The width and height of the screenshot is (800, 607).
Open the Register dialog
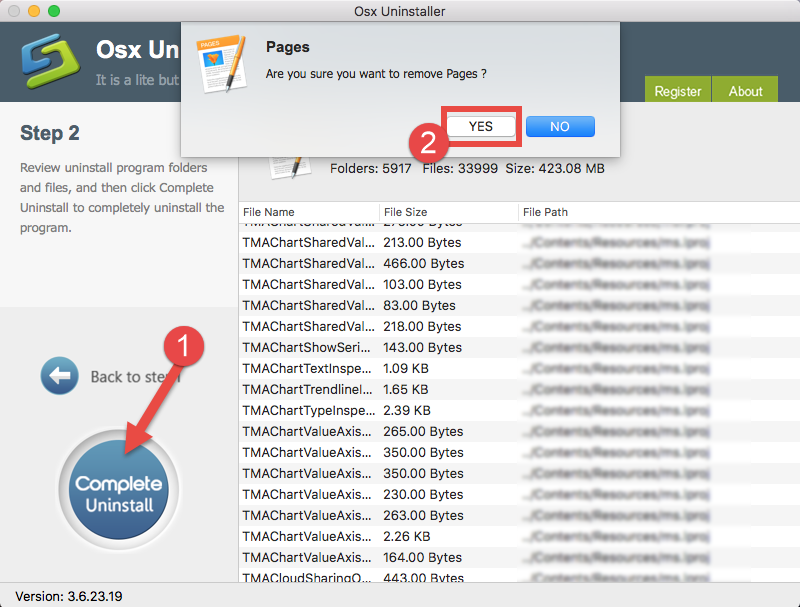678,90
